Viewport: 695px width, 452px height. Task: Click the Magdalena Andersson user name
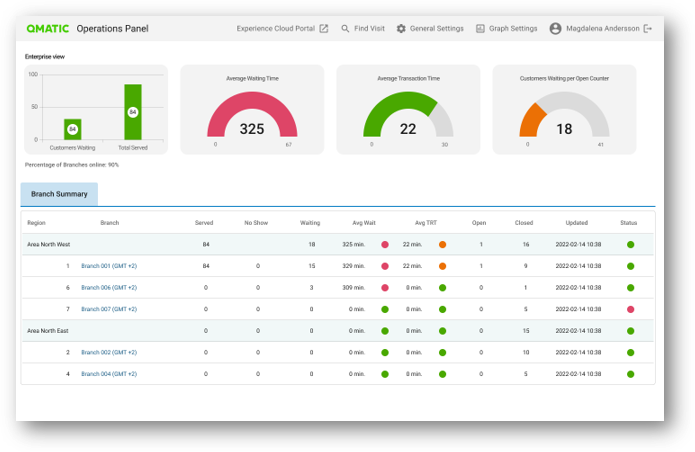tap(603, 29)
